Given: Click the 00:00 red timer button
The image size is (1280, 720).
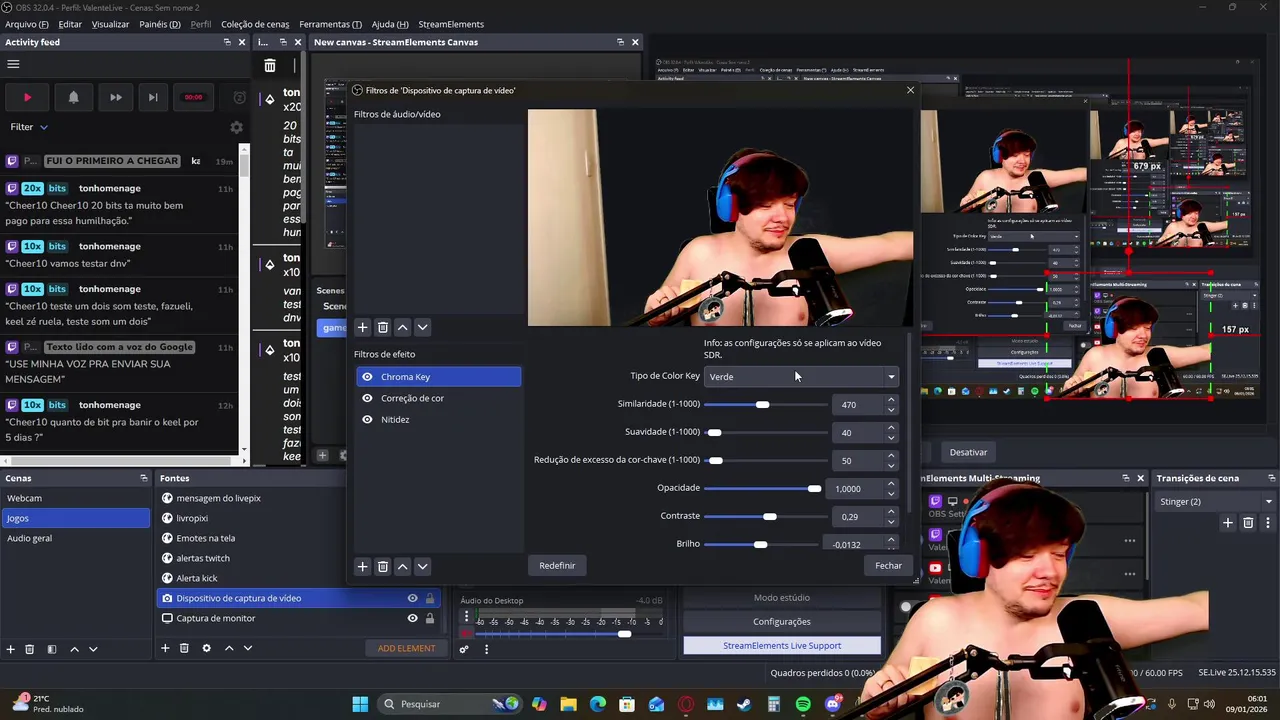Looking at the screenshot, I should (193, 97).
